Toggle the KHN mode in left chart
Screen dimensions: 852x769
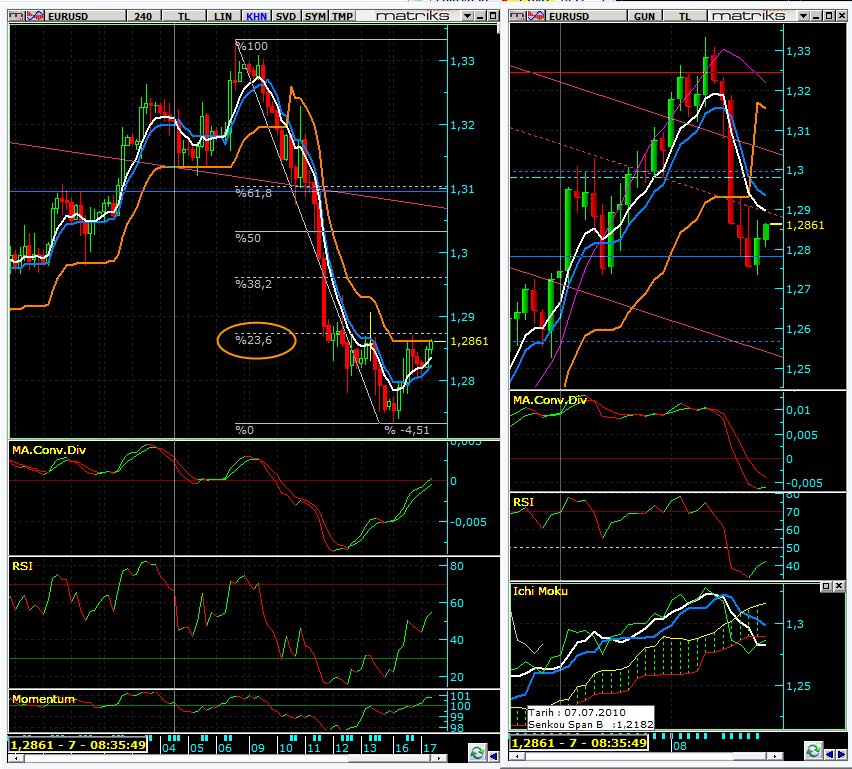point(256,17)
